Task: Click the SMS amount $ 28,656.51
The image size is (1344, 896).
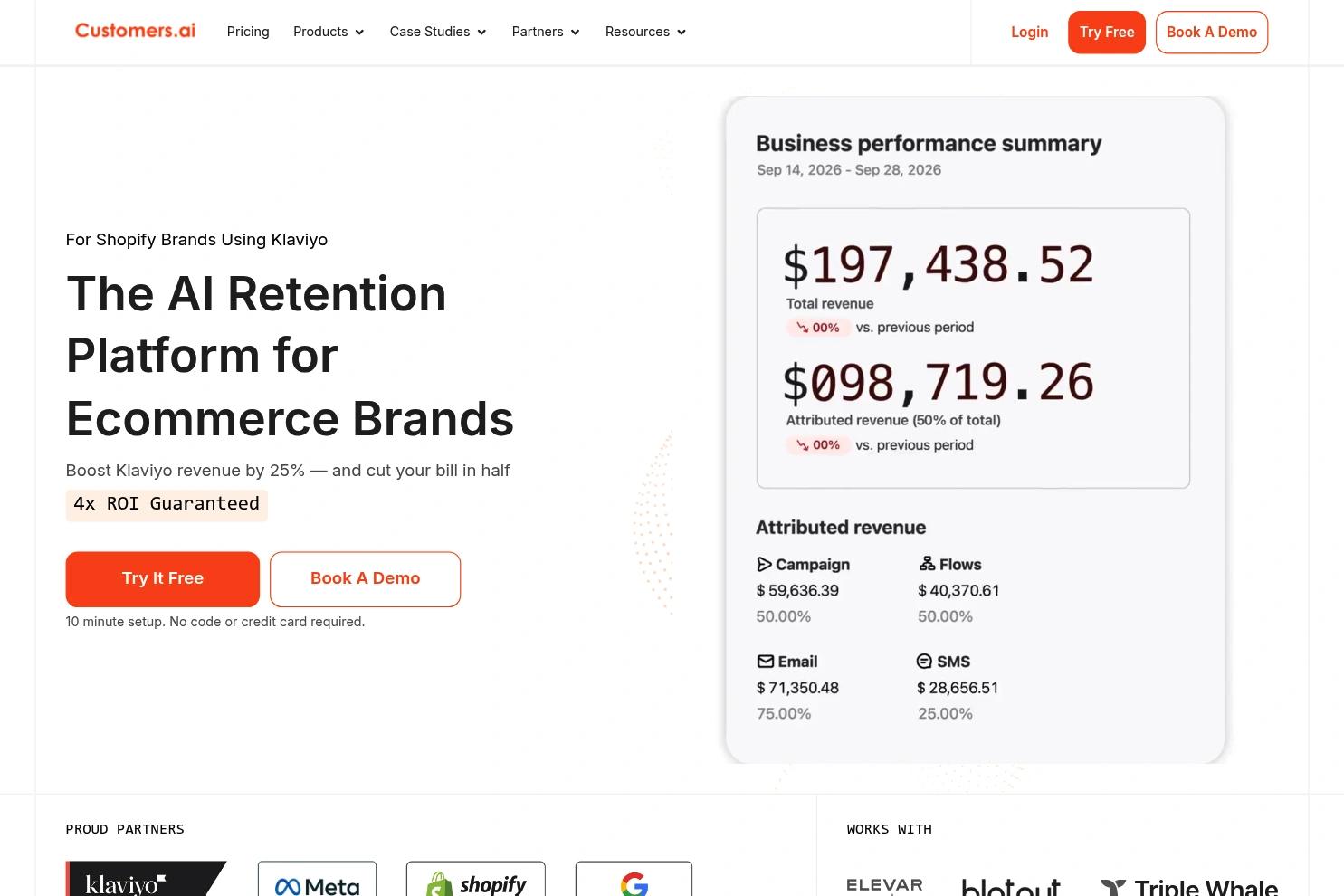Action: coord(958,688)
